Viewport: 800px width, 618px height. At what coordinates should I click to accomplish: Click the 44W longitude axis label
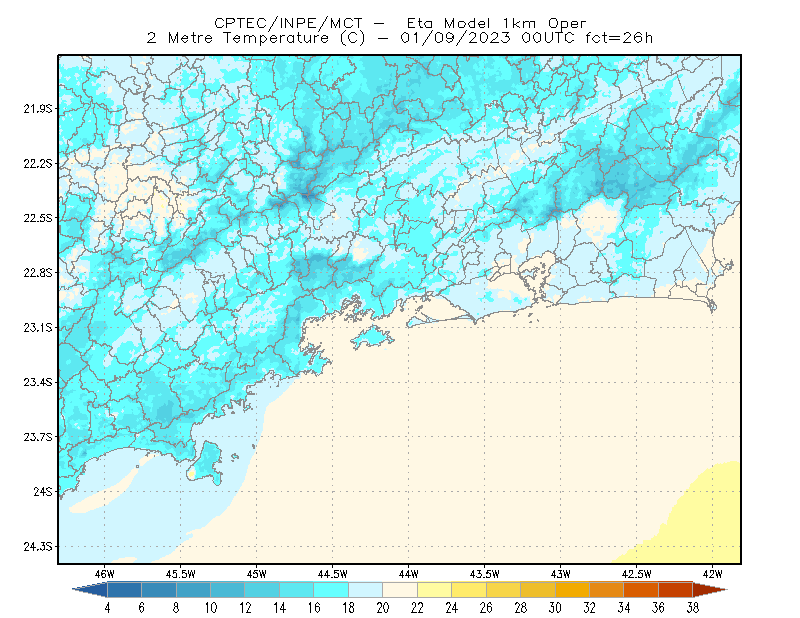click(x=408, y=574)
